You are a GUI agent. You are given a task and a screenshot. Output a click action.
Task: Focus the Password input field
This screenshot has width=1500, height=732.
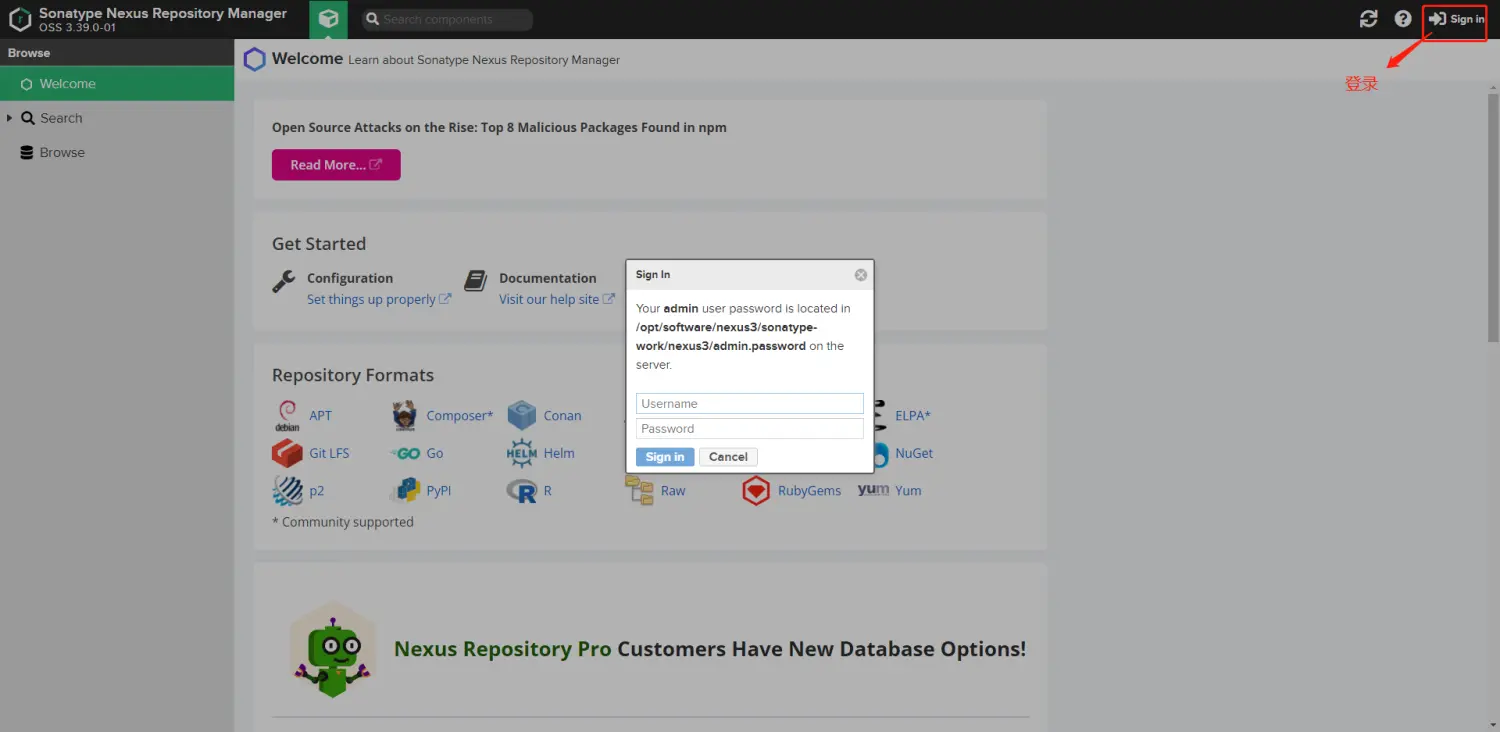749,428
